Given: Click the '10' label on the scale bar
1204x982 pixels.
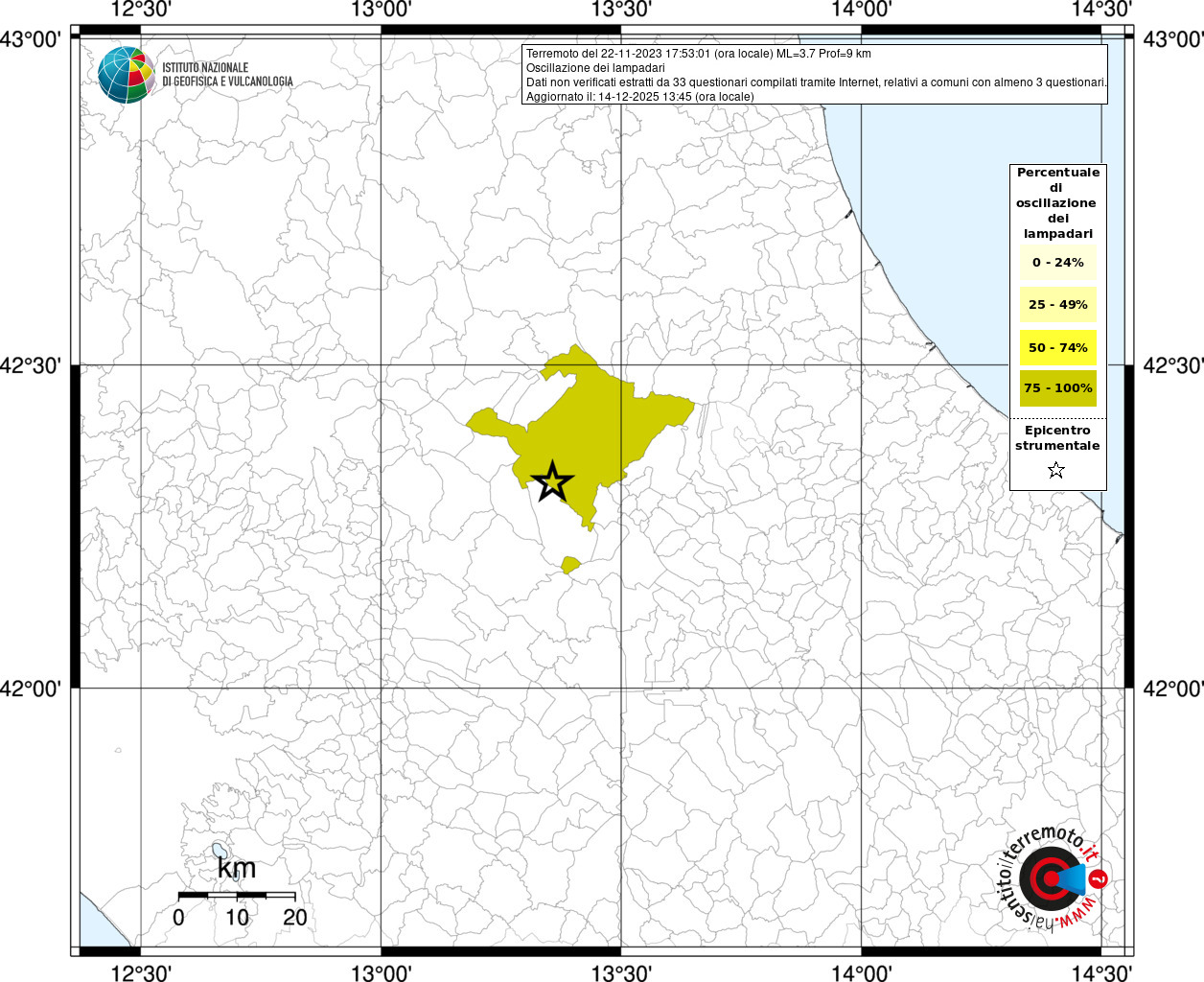Looking at the screenshot, I should [237, 918].
